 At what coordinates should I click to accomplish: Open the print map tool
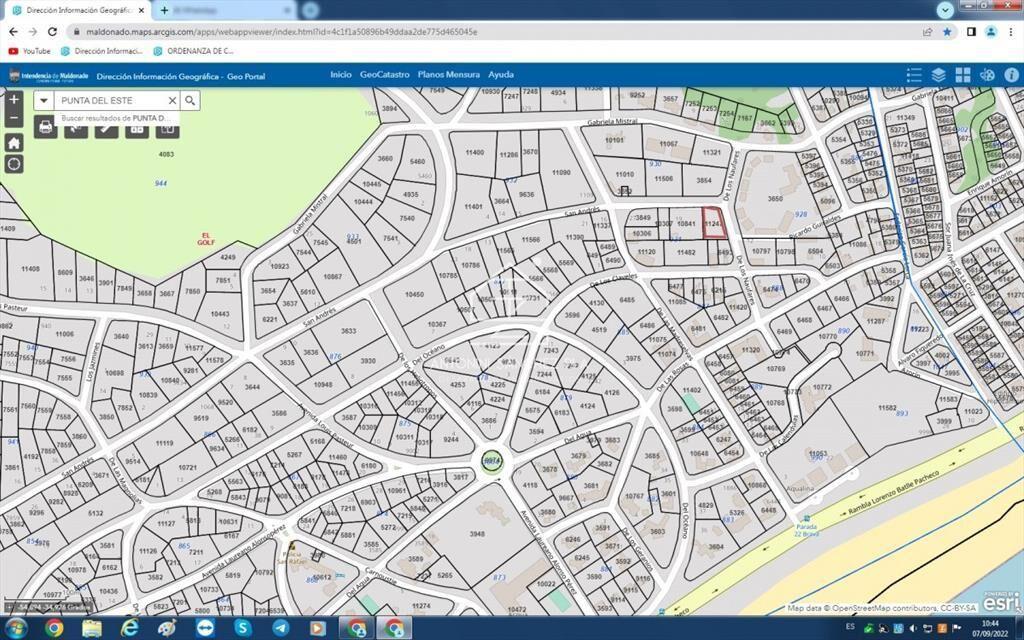[x=45, y=127]
